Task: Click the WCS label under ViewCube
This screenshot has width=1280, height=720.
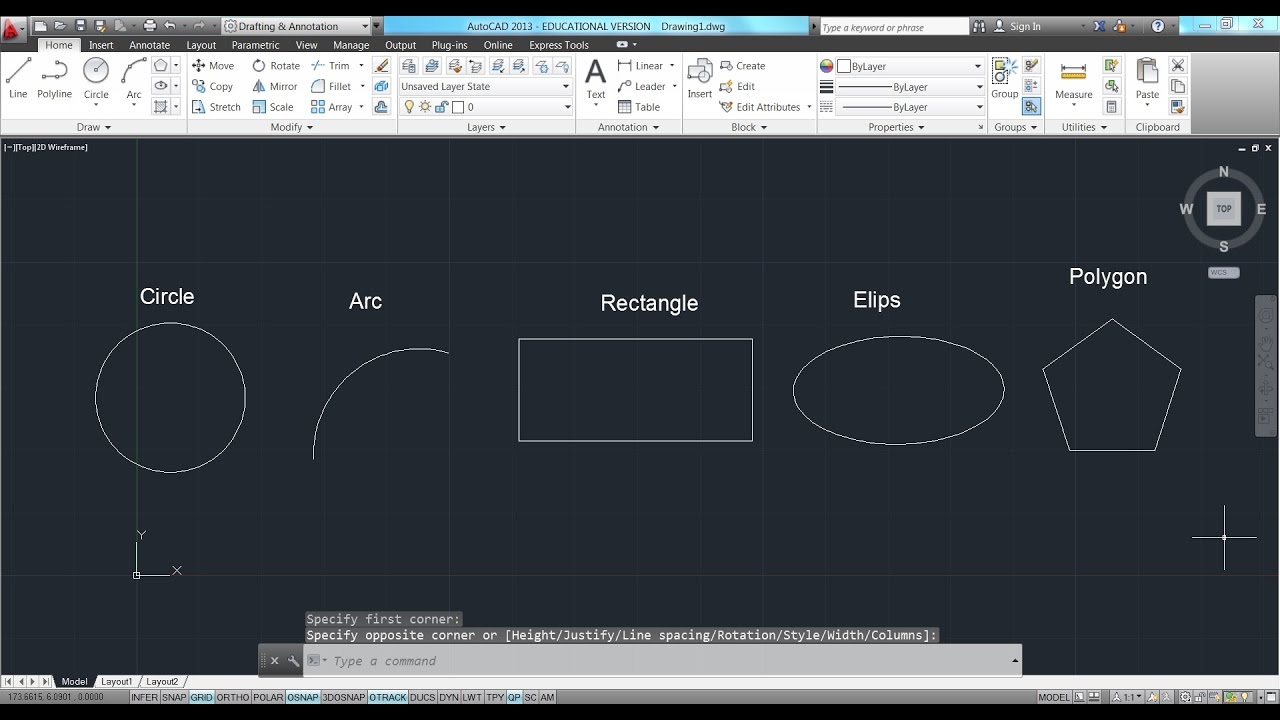Action: coord(1223,272)
